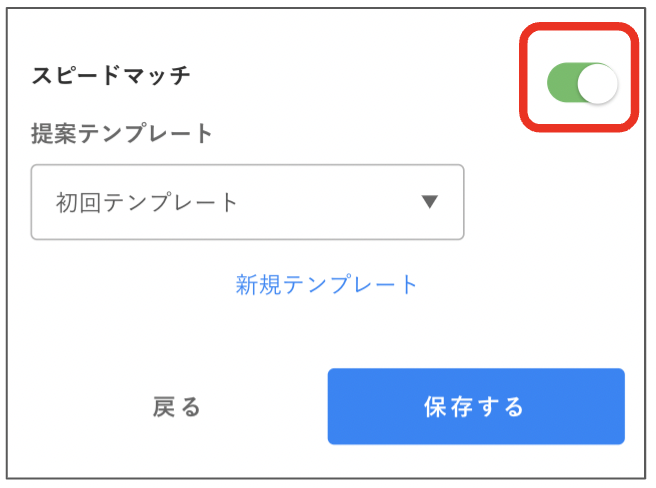Click the green track of the スピードマッチ toggle
This screenshot has height=488, width=656.
click(562, 83)
